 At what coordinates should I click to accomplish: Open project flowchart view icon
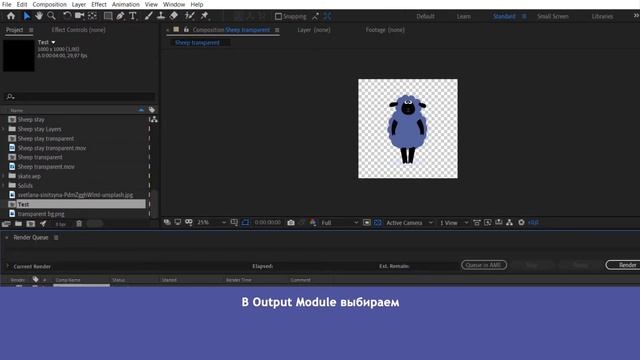click(153, 119)
